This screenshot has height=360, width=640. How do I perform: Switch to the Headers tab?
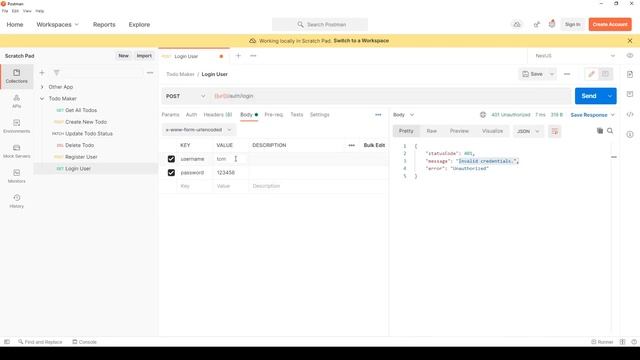(x=218, y=115)
